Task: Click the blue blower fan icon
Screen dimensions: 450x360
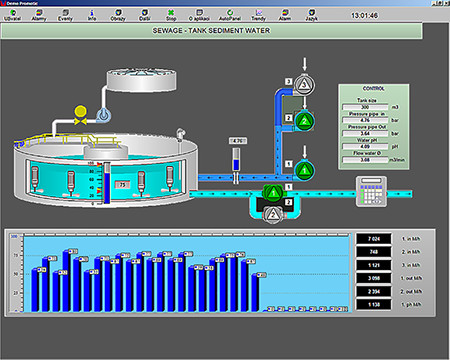Action: click(x=104, y=115)
